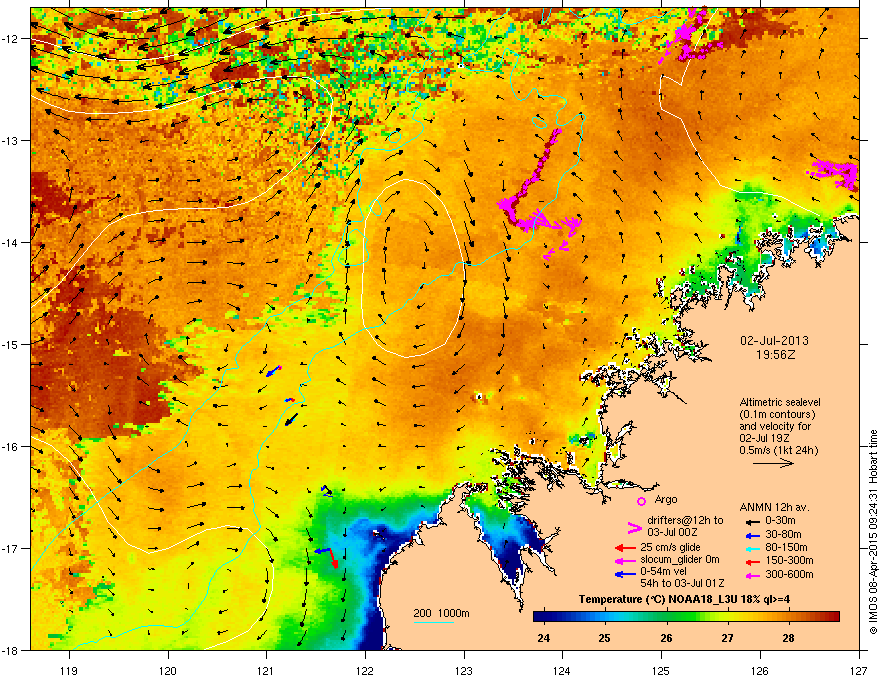
Task: Click the latitude axis label '-13'
Action: point(11,140)
